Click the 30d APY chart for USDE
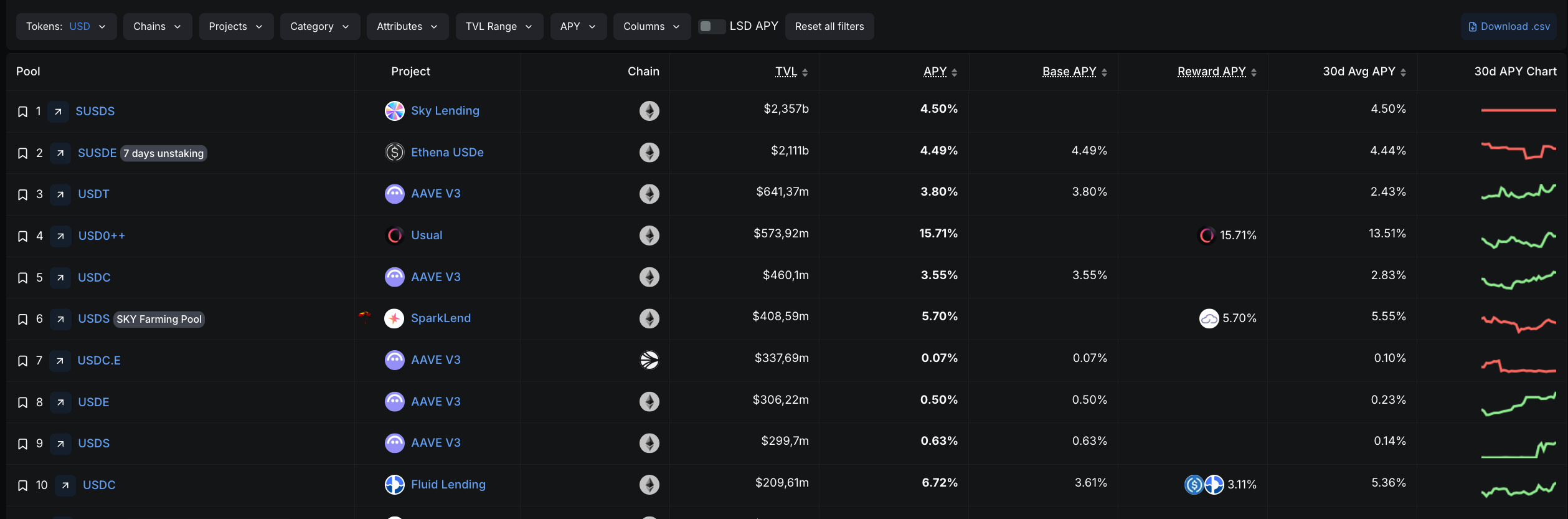This screenshot has width=1568, height=519. tap(1518, 404)
